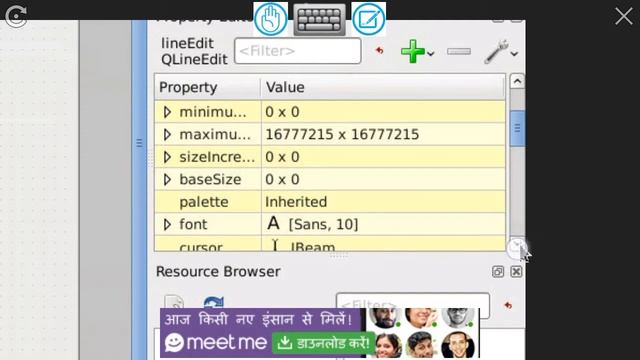This screenshot has width=640, height=360.
Task: Open the wrench configure menu
Action: point(496,51)
